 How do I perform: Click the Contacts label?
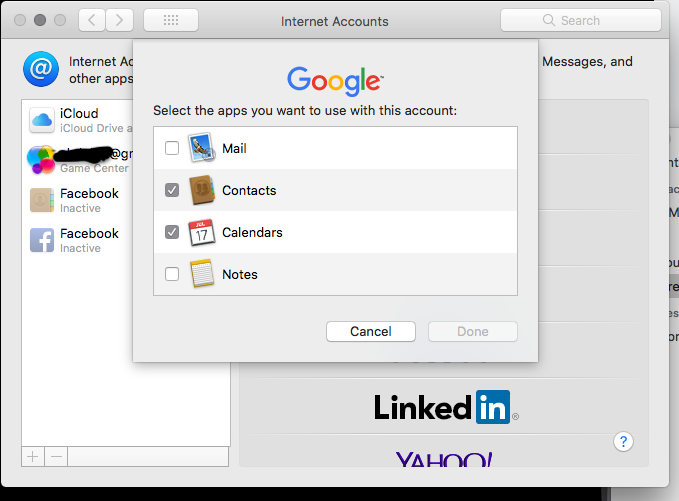point(249,191)
